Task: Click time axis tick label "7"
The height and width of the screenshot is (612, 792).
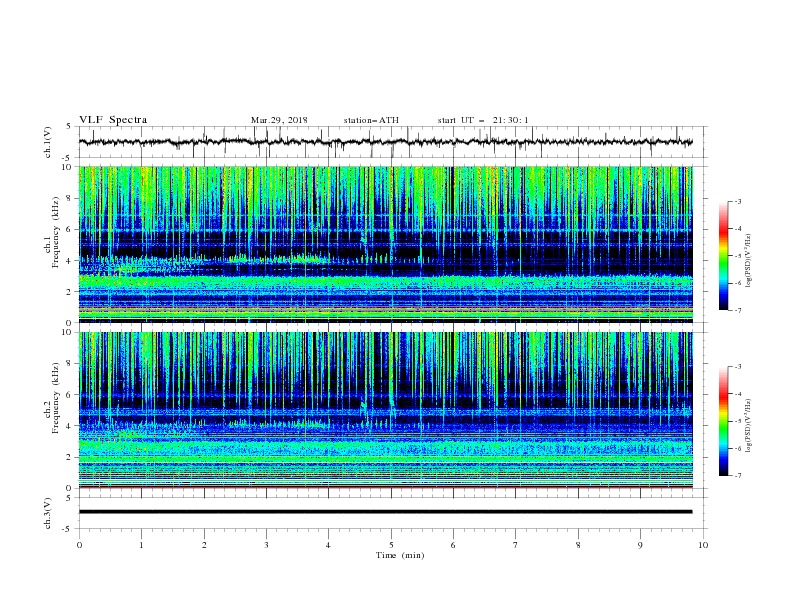Action: [516, 545]
